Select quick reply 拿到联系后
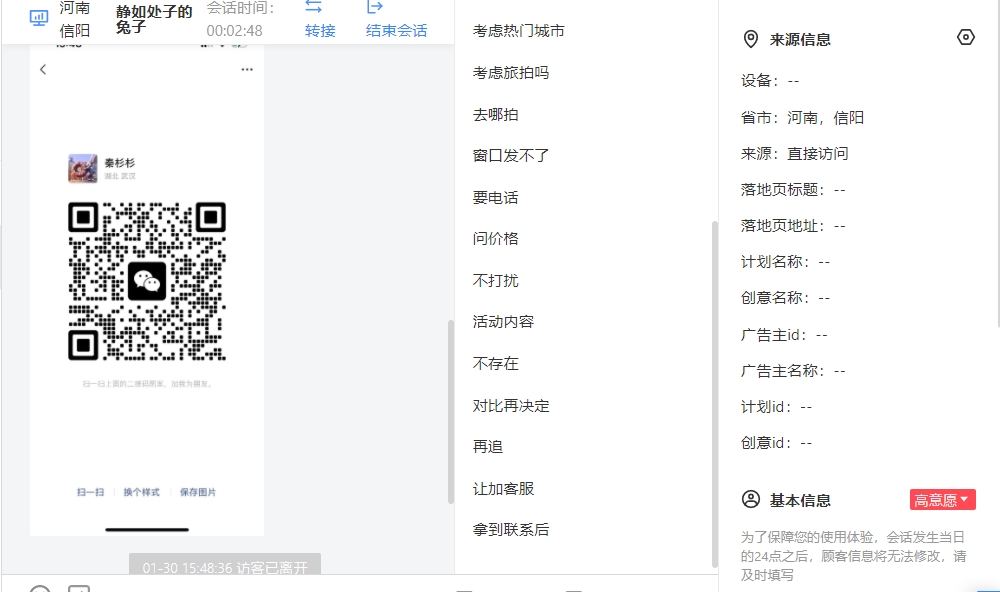The image size is (1000, 592). click(x=511, y=529)
